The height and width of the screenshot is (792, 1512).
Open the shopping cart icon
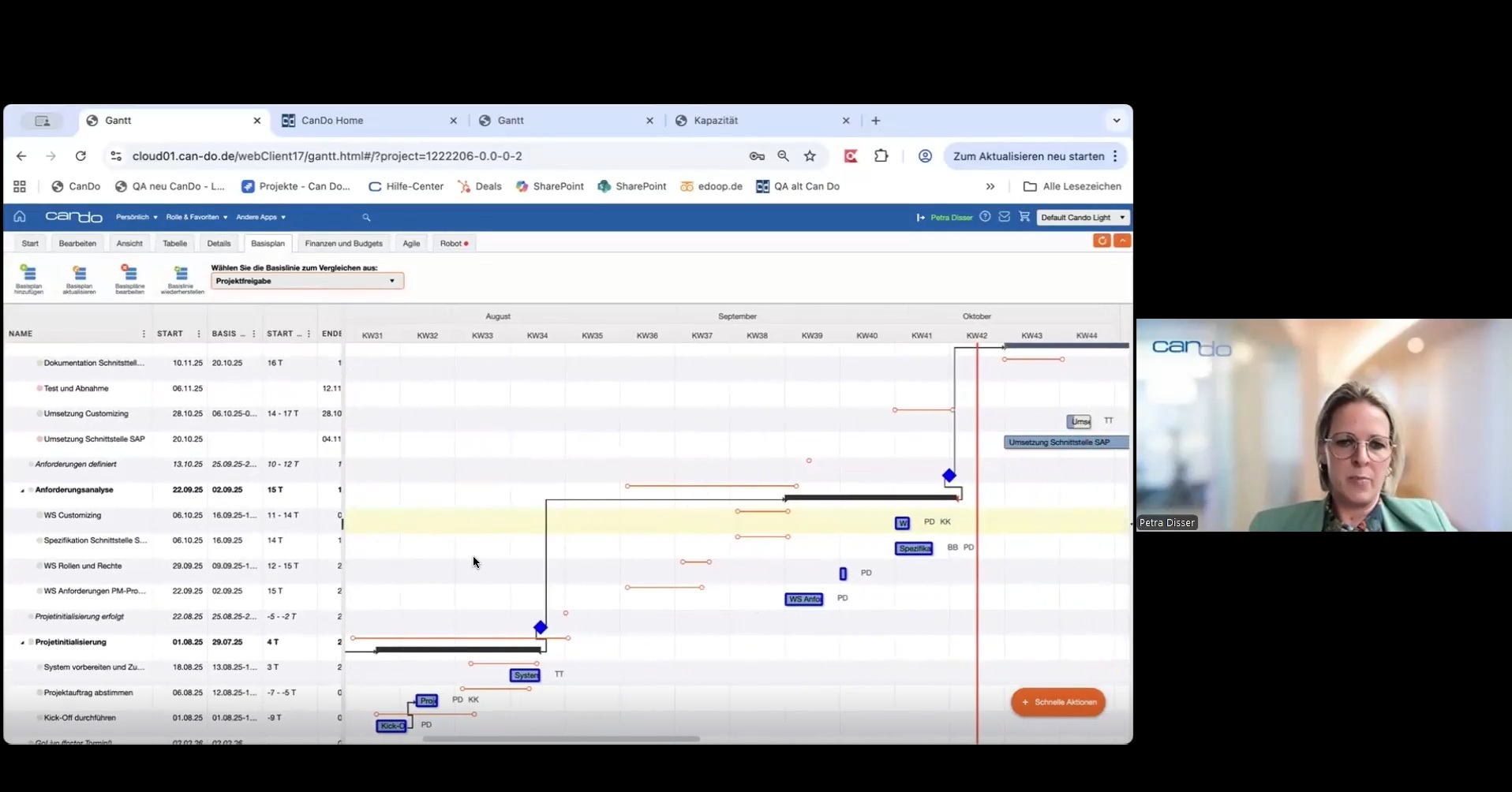[1024, 217]
